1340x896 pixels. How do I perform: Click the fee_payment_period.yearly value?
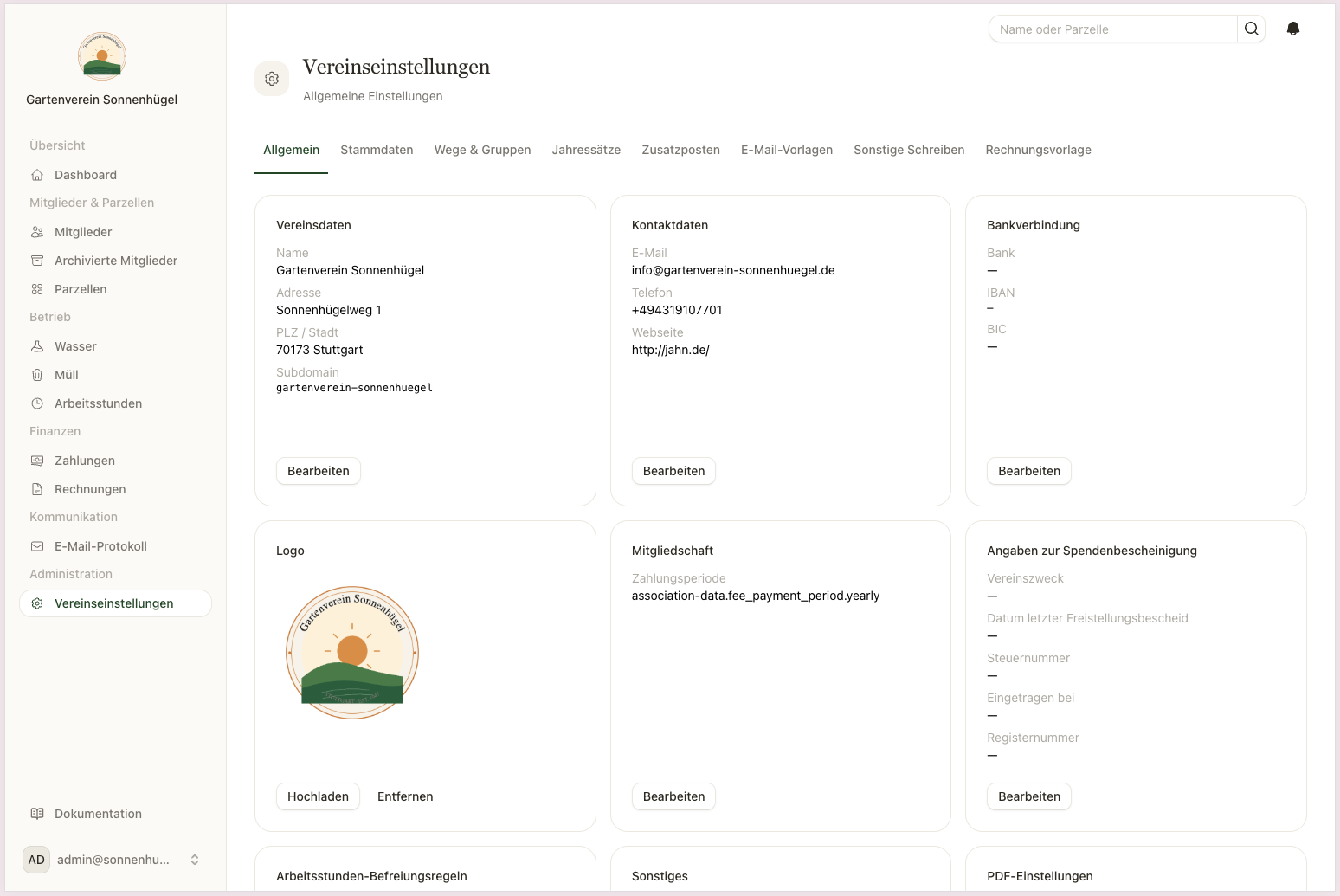click(756, 596)
